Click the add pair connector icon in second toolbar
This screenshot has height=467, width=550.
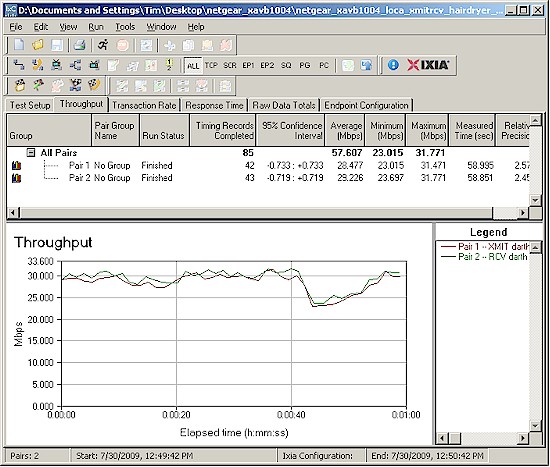(x=19, y=65)
